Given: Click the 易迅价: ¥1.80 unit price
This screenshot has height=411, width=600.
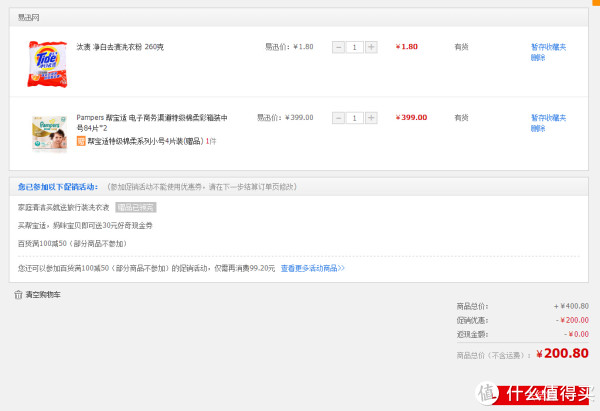Looking at the screenshot, I should tap(289, 47).
